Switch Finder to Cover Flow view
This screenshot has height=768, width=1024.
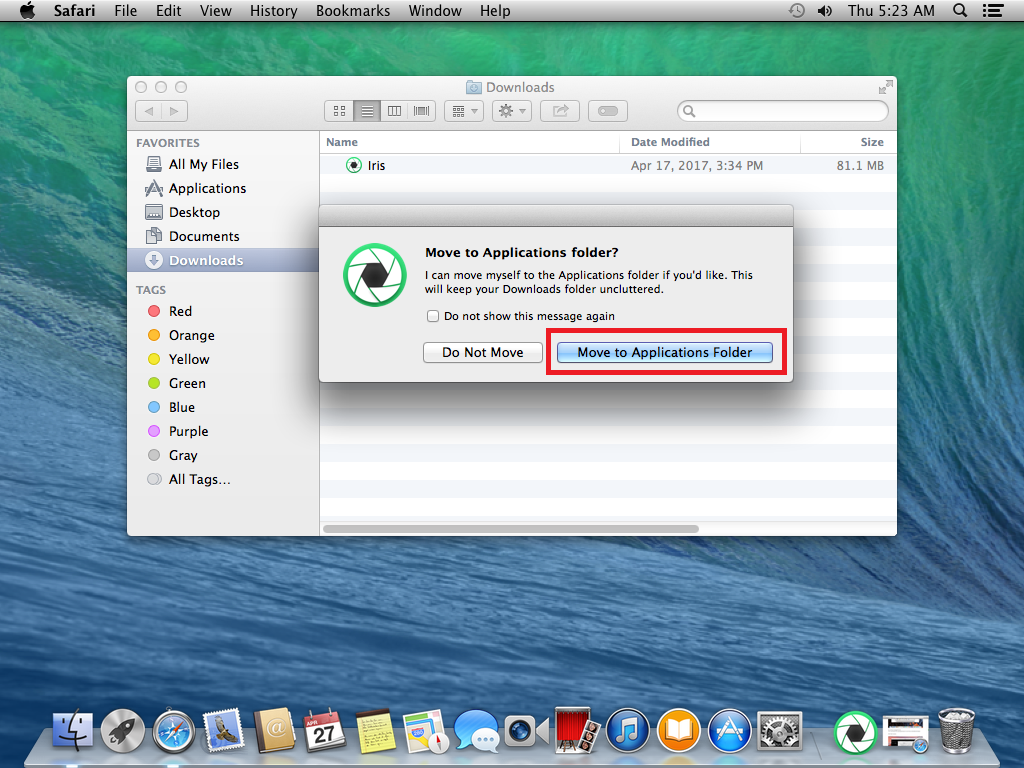click(x=422, y=111)
